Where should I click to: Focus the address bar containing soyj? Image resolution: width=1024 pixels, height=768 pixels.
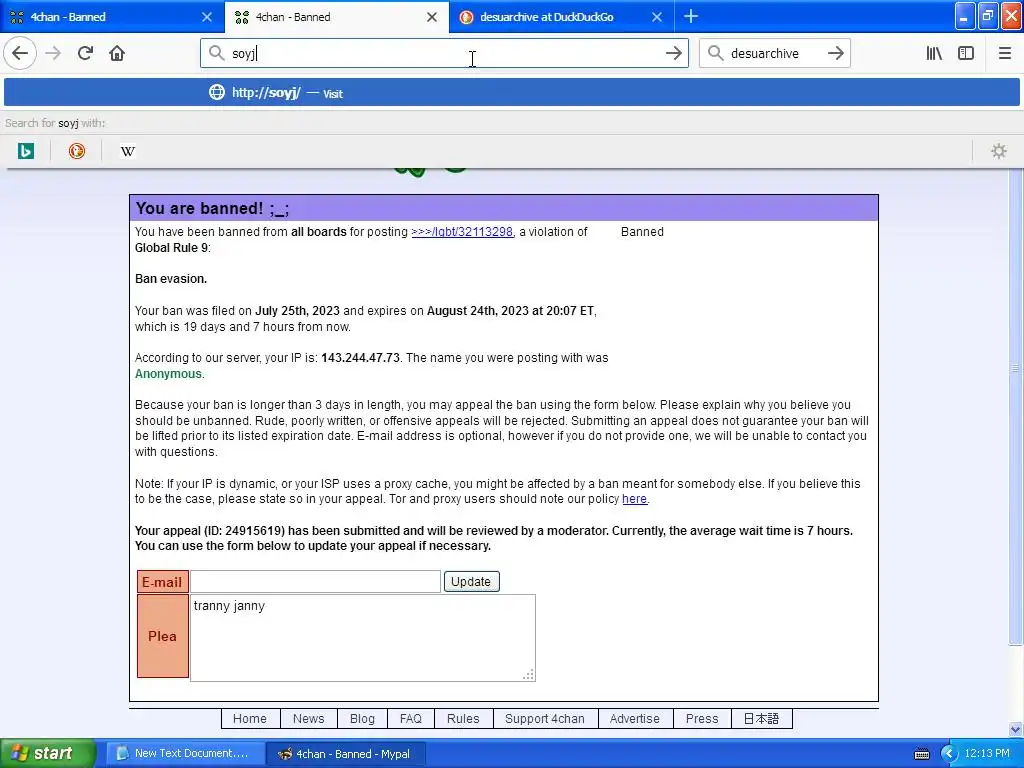444,53
